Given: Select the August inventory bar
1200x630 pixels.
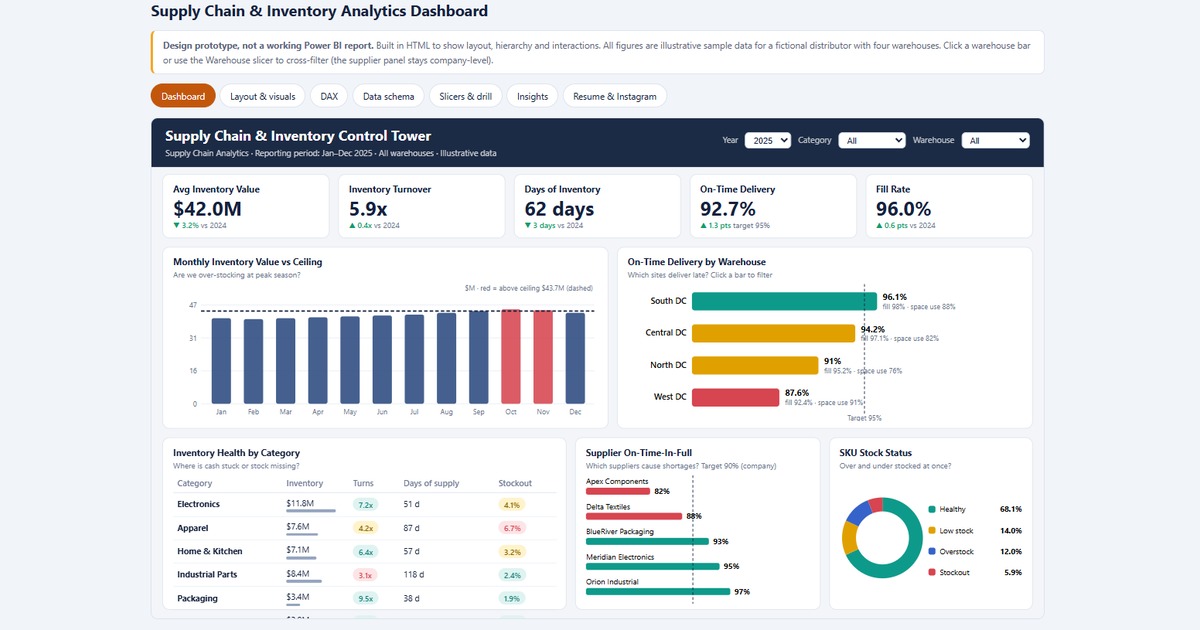Looking at the screenshot, I should click(x=446, y=358).
